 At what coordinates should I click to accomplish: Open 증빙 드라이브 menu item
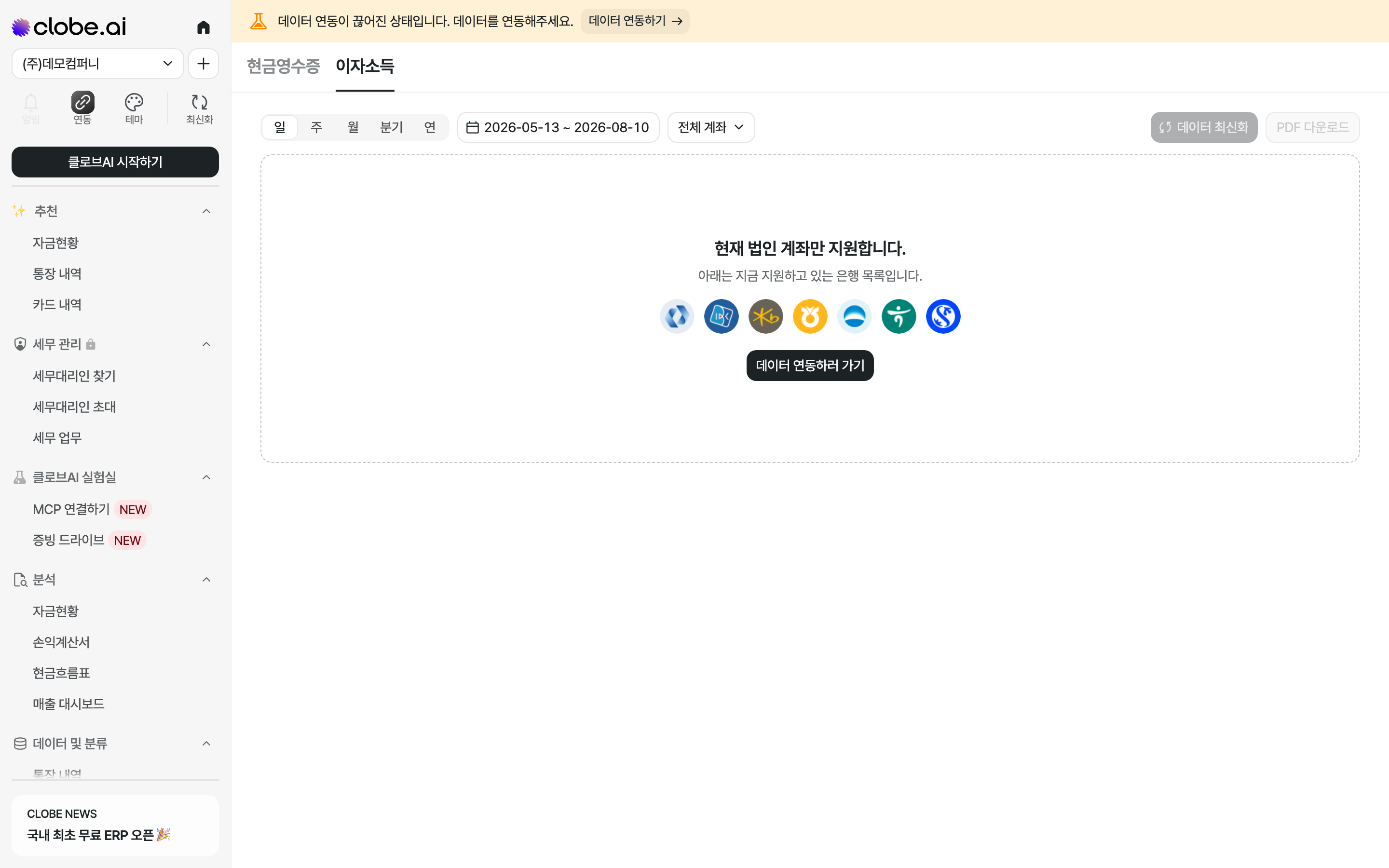68,540
